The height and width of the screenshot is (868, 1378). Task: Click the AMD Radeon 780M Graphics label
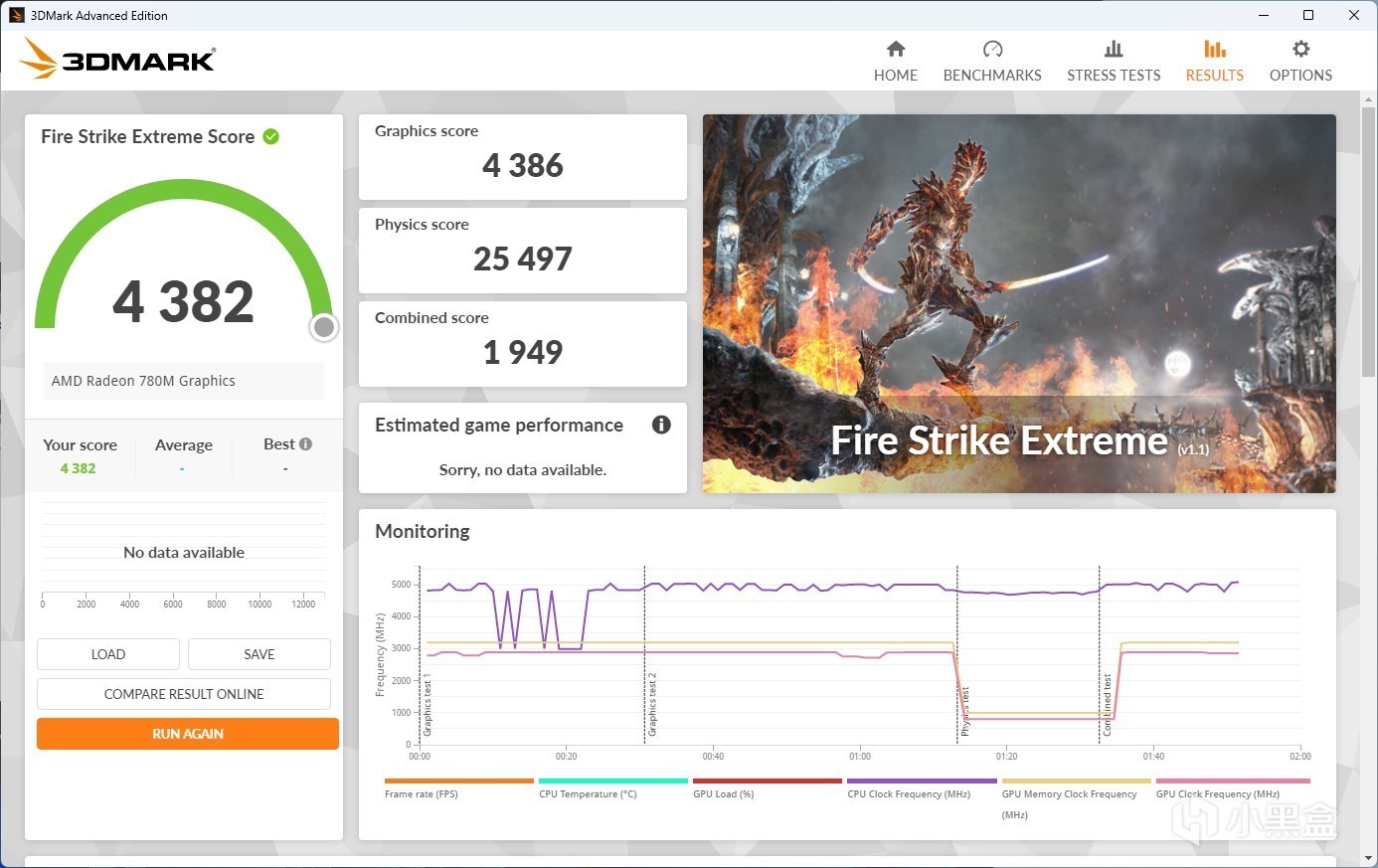click(143, 381)
